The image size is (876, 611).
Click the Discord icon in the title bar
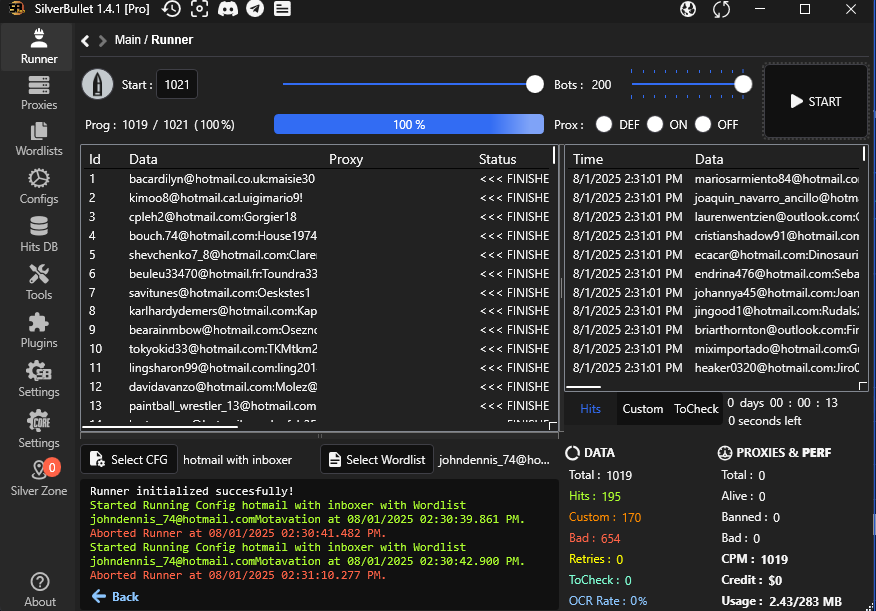click(228, 9)
